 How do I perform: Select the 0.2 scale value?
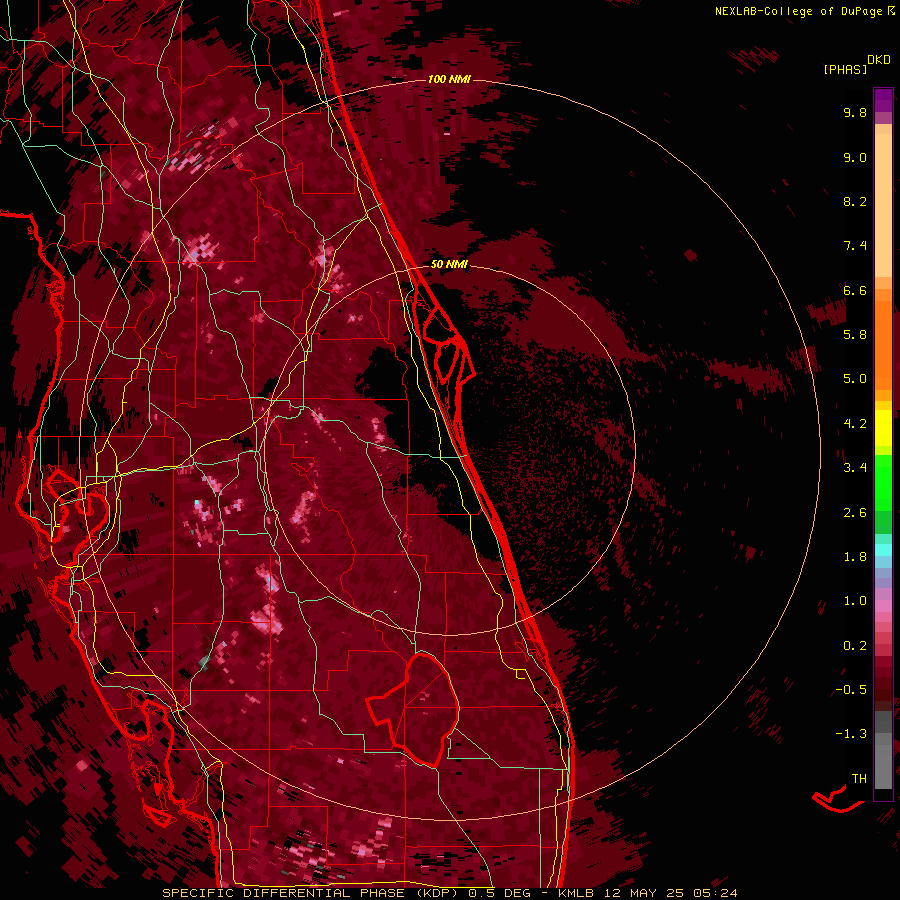855,646
